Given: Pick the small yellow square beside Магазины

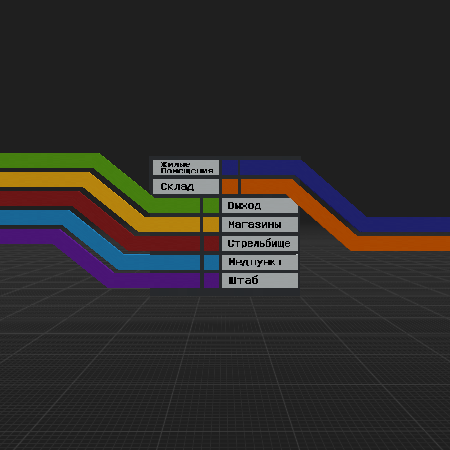Looking at the screenshot, I should [x=211, y=224].
